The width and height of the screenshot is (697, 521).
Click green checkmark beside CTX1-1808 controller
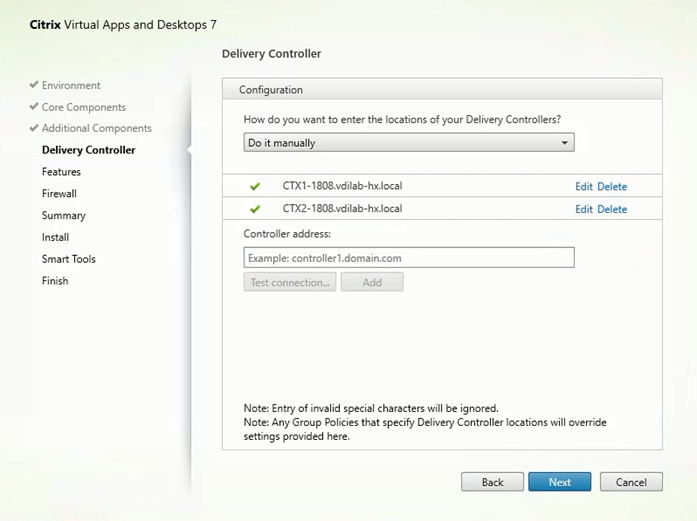point(255,186)
